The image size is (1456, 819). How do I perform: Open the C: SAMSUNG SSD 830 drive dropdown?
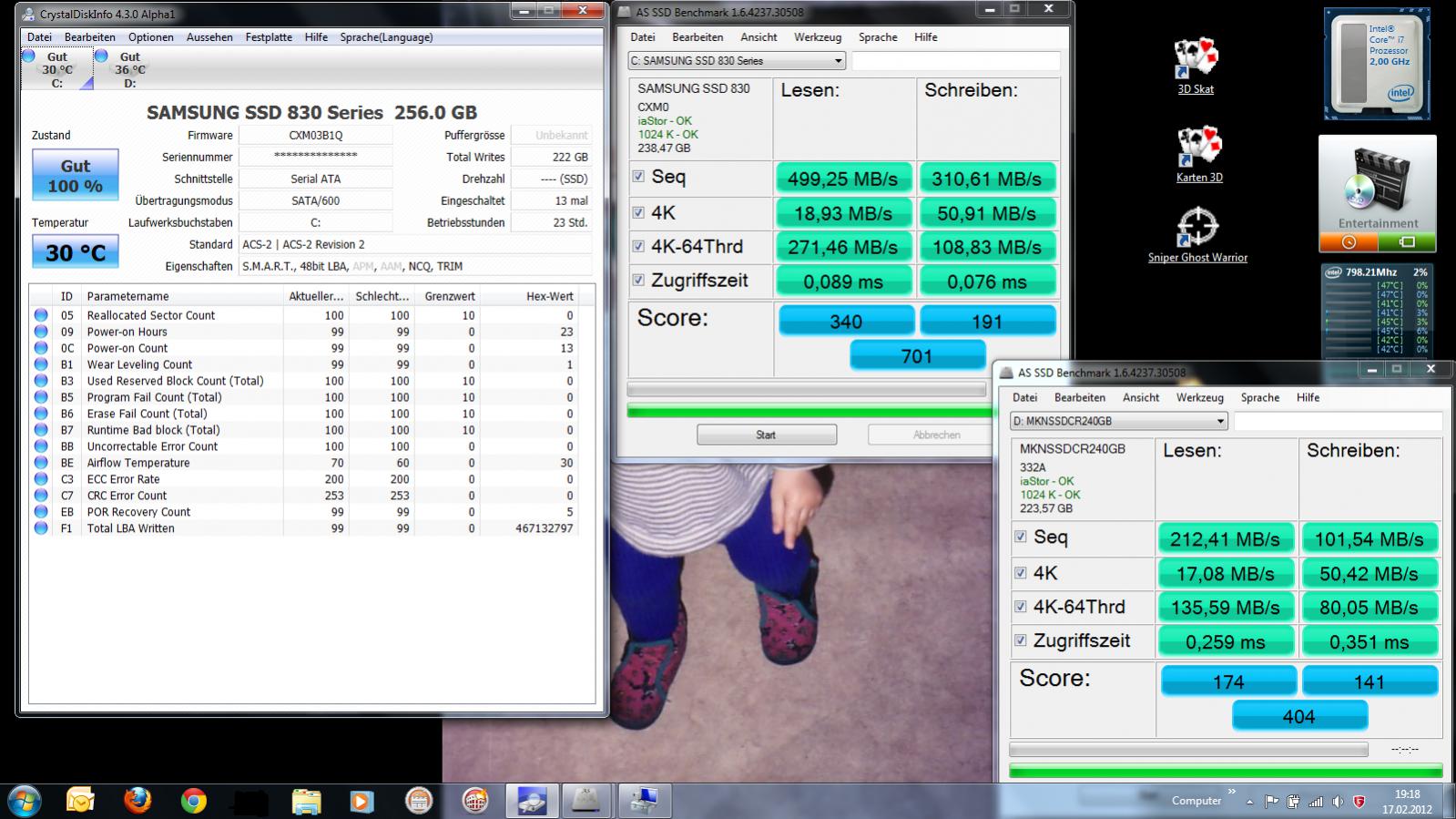click(737, 61)
